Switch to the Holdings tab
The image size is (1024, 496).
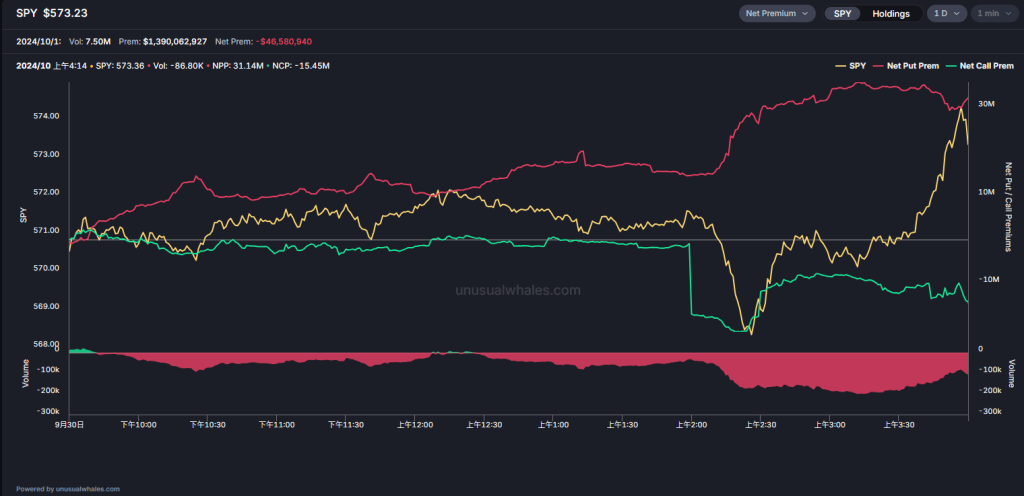(890, 14)
